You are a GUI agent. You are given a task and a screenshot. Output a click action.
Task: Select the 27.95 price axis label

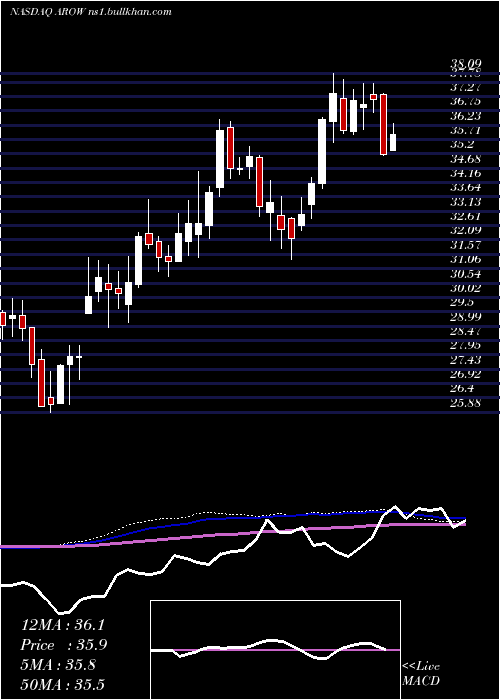(x=466, y=345)
